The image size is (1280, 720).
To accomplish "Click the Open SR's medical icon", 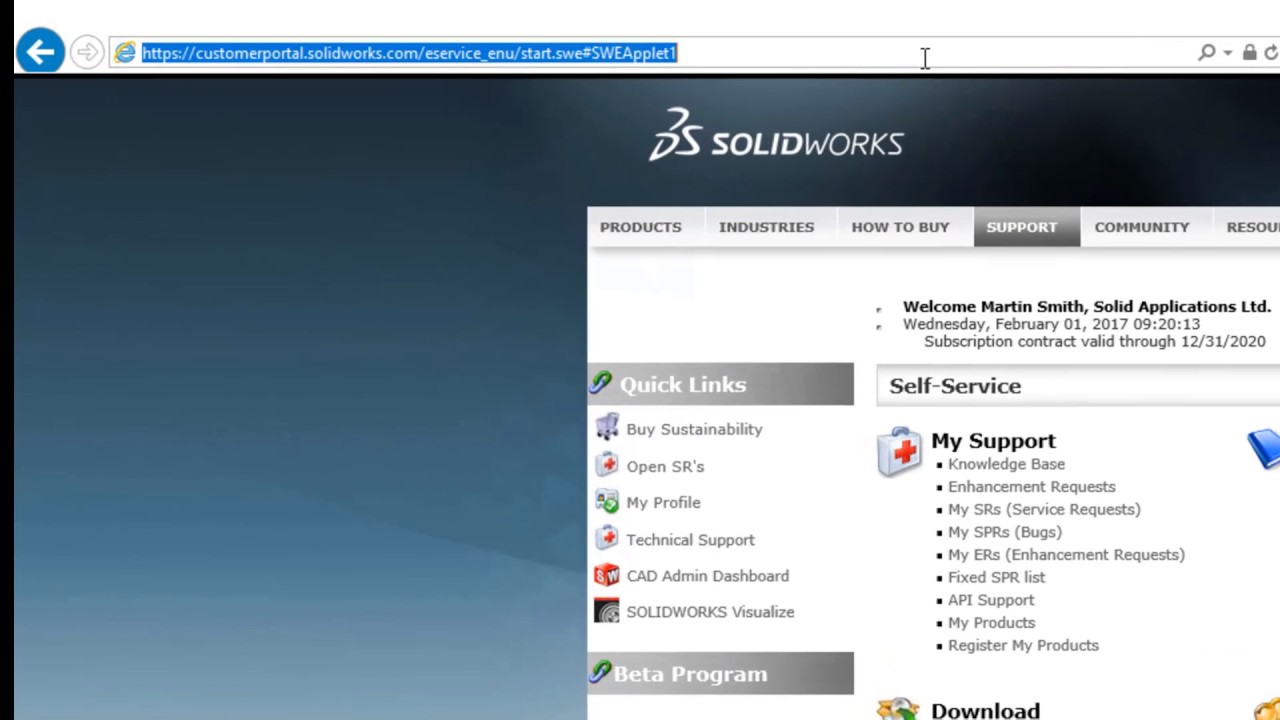I will pyautogui.click(x=607, y=465).
